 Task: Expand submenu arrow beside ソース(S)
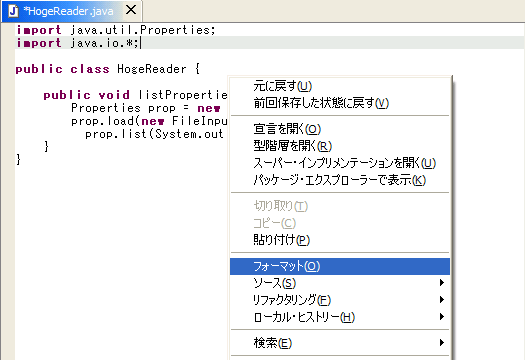click(x=442, y=283)
